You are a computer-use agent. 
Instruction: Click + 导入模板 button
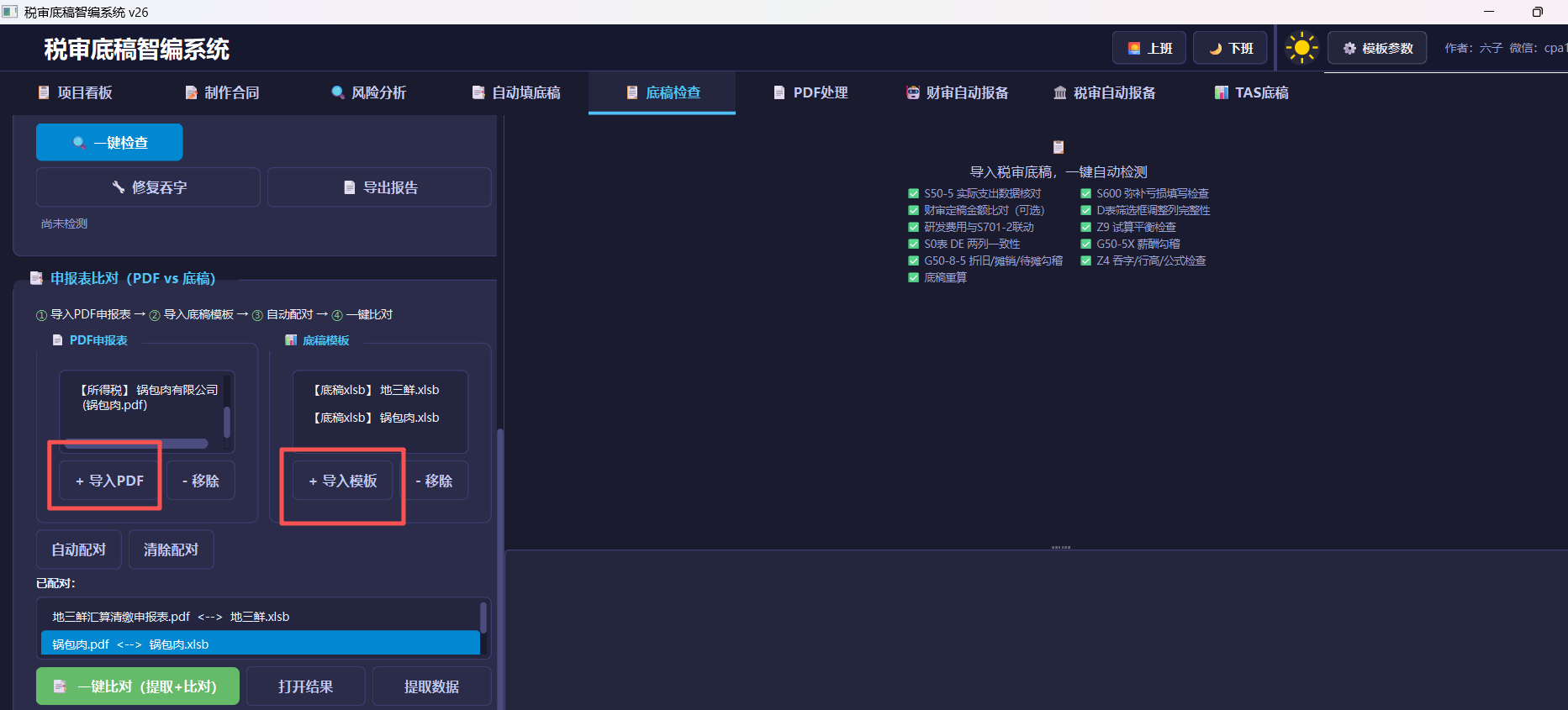coord(342,481)
